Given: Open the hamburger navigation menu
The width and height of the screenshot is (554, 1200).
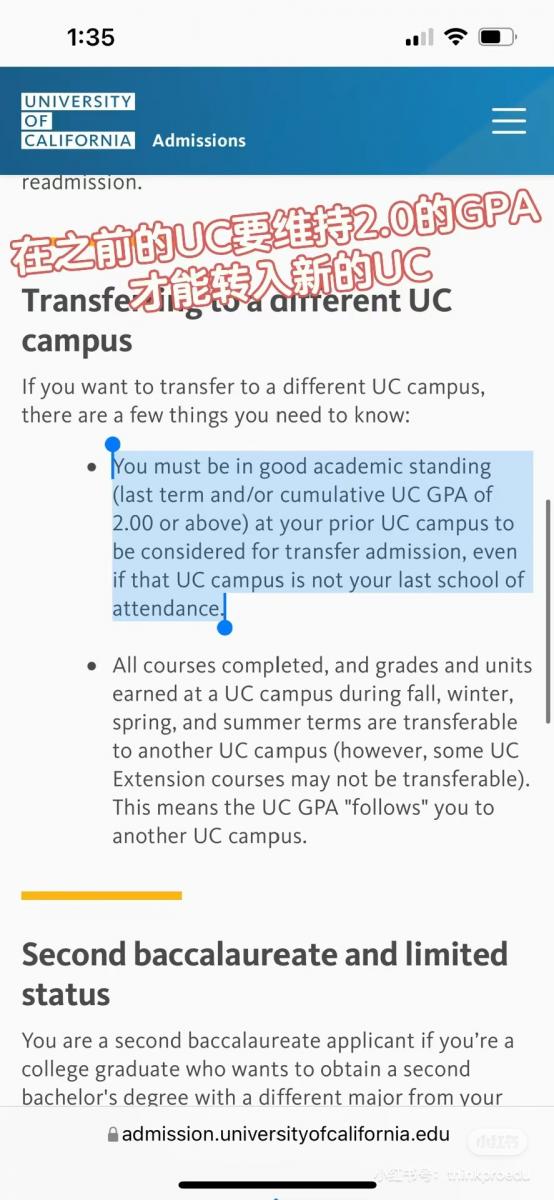Looking at the screenshot, I should (509, 121).
